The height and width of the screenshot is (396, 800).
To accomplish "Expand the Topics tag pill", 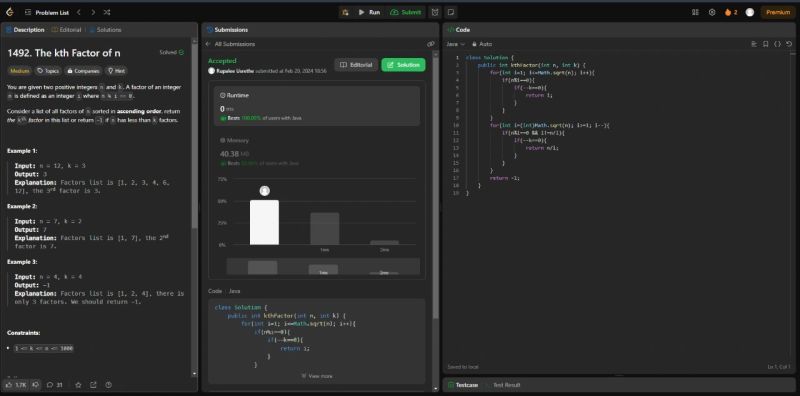I will coord(48,71).
